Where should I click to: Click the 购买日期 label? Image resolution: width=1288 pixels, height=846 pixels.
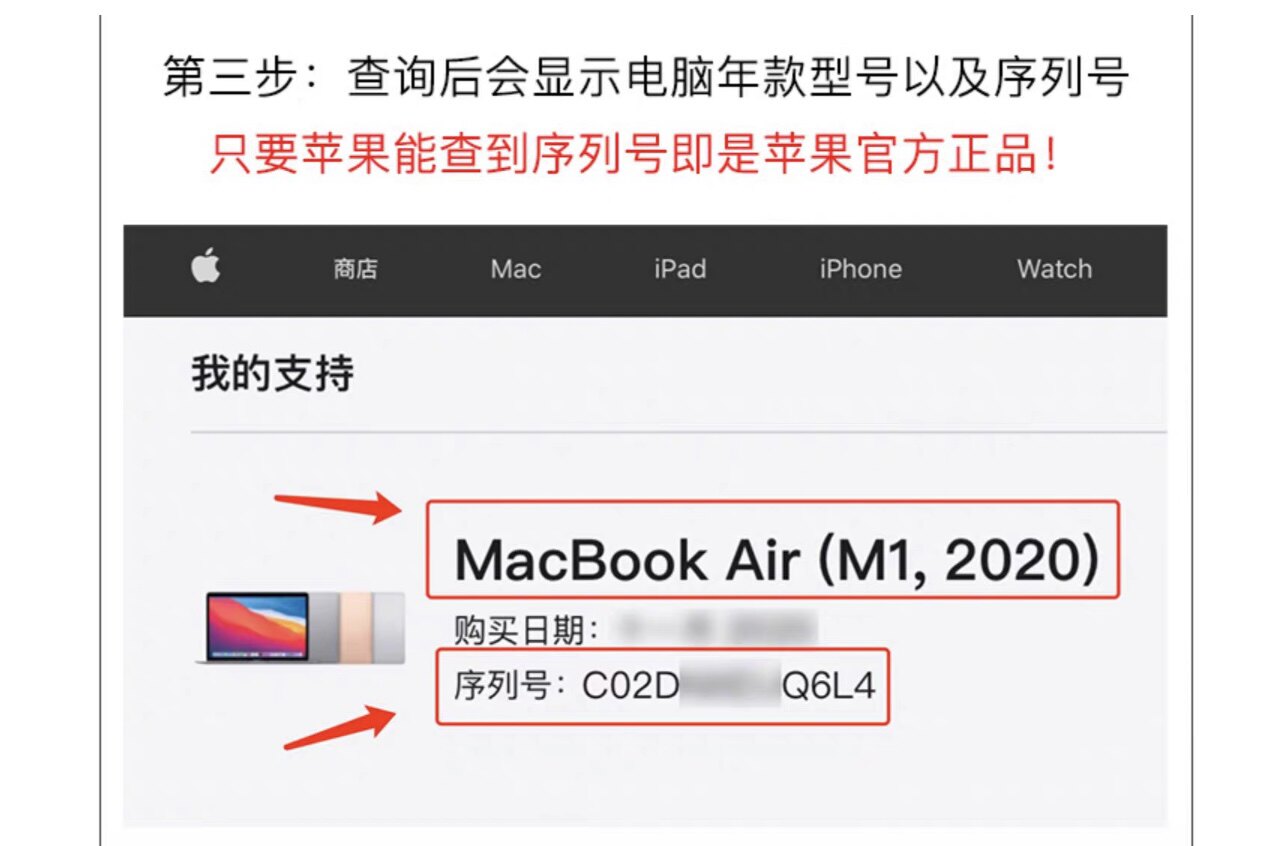pyautogui.click(x=526, y=631)
